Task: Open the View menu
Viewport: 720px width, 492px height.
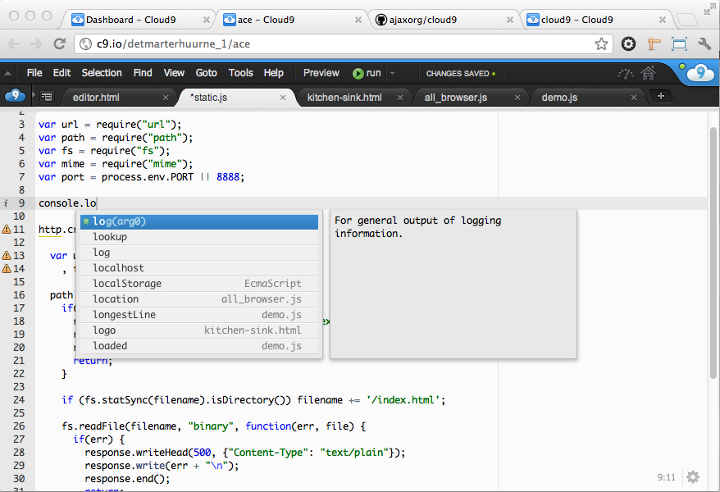Action: (174, 73)
